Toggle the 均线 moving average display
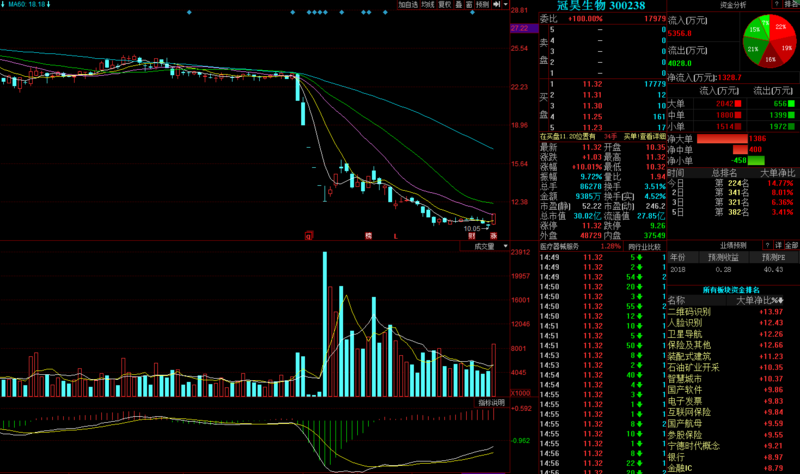Screen dimensions: 800x474 (428, 5)
